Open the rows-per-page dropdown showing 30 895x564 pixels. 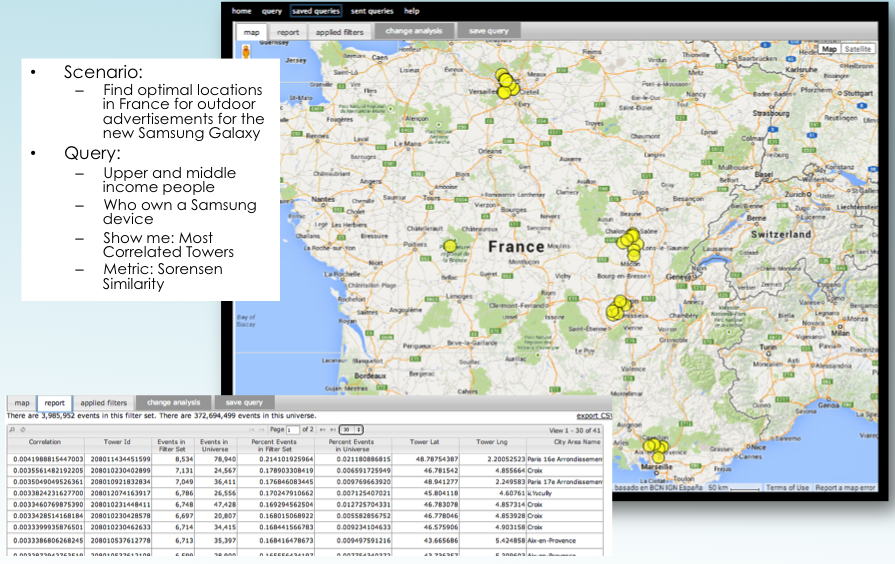coord(351,430)
